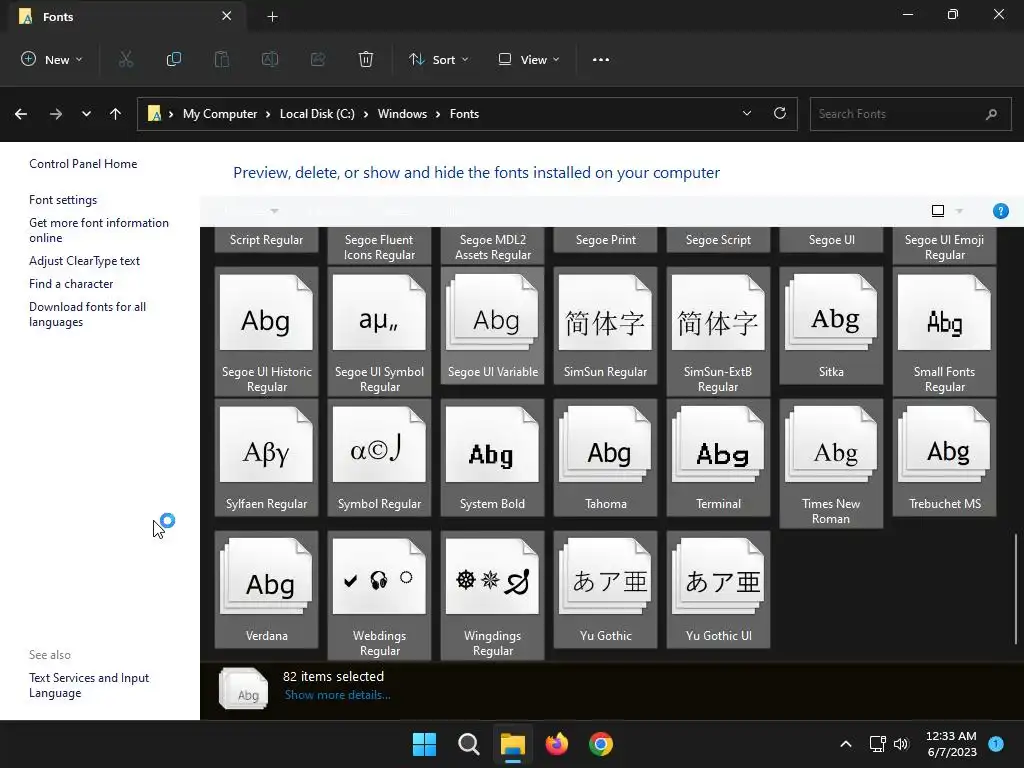1024x768 pixels.
Task: Click Fonts in the breadcrumb path
Action: [x=464, y=114]
